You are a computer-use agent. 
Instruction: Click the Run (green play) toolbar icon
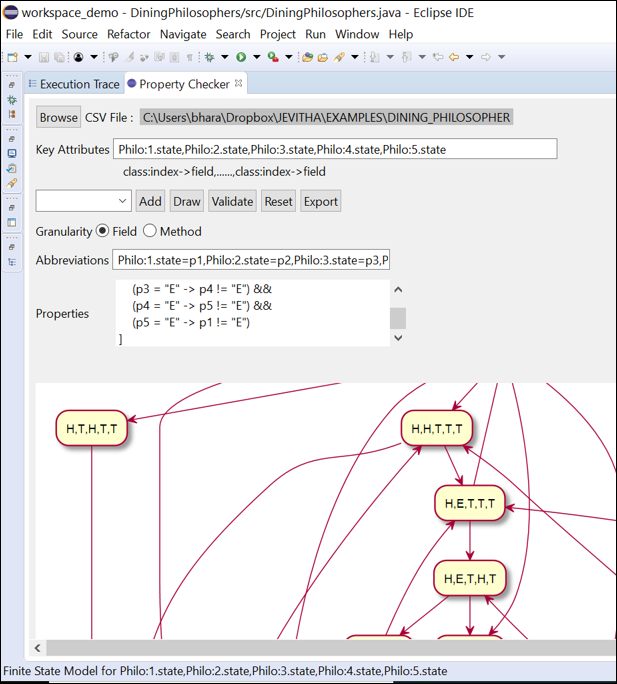click(x=241, y=57)
